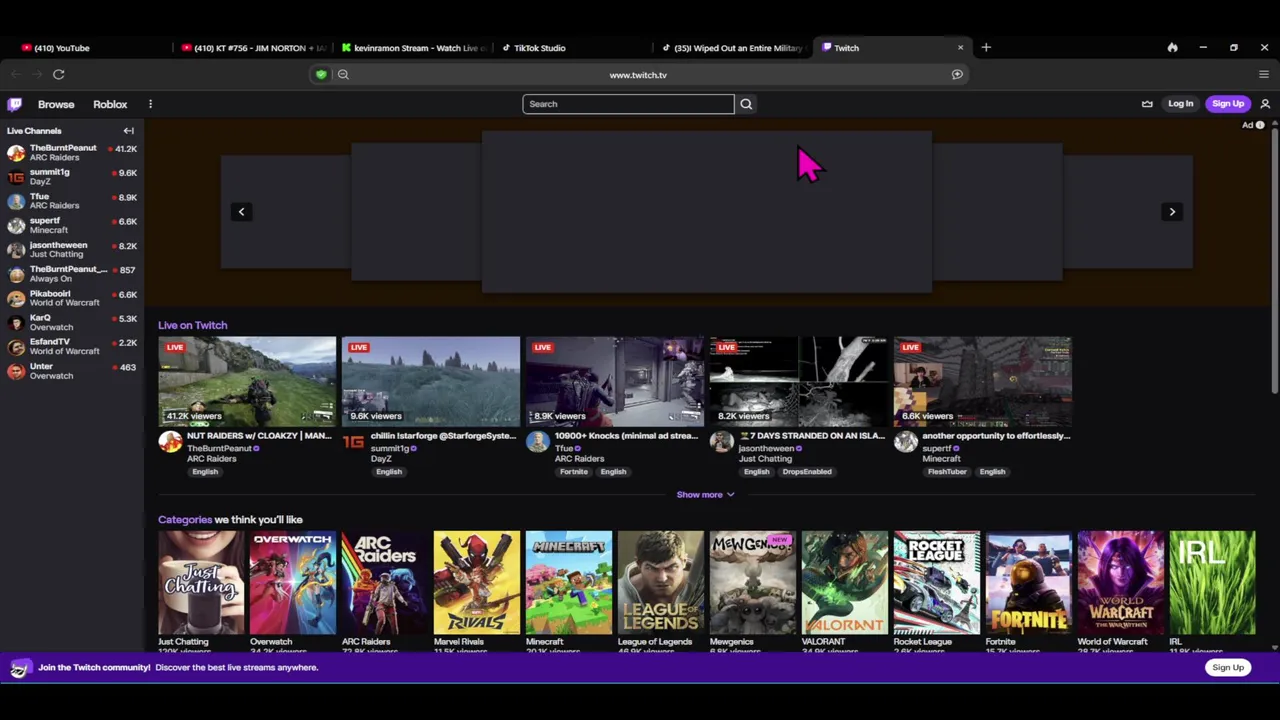This screenshot has width=1280, height=720.
Task: Open TheBurntPeanut Always On sidebar channel
Action: click(72, 274)
